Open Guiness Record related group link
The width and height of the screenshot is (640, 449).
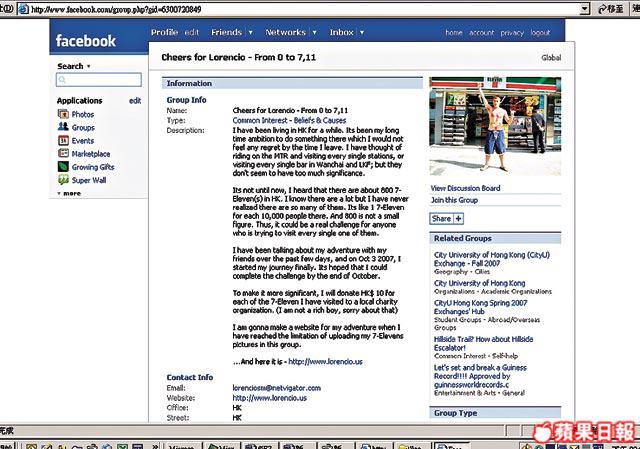pos(480,376)
